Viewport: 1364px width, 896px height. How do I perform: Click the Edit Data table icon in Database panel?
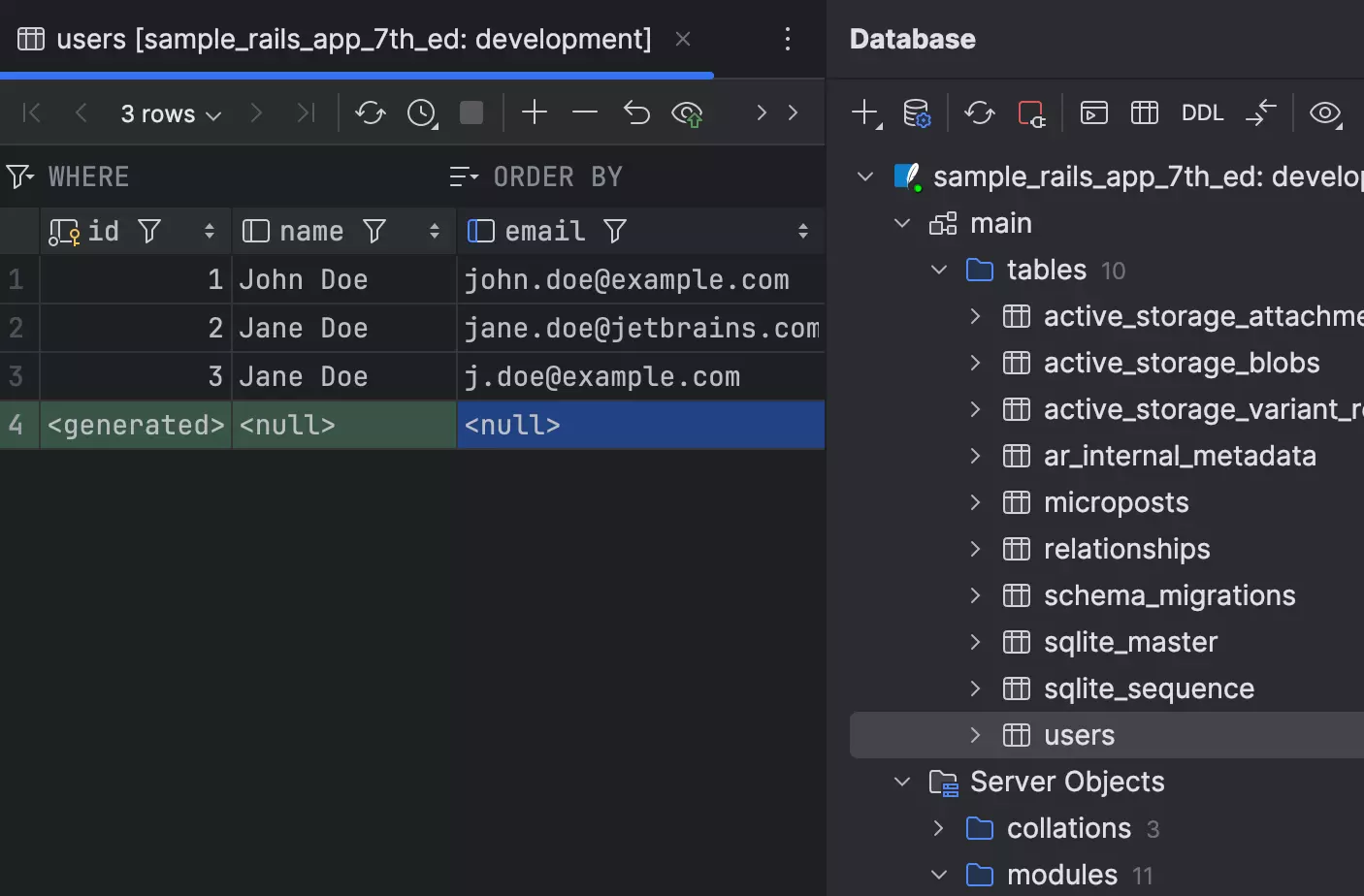[1145, 112]
